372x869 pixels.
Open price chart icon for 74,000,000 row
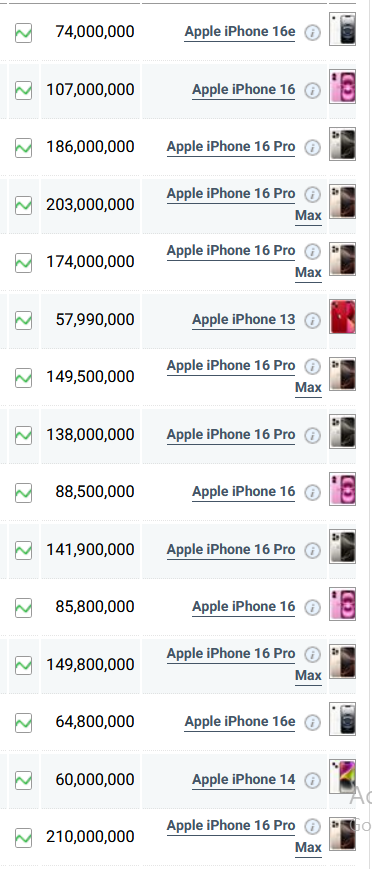23,33
